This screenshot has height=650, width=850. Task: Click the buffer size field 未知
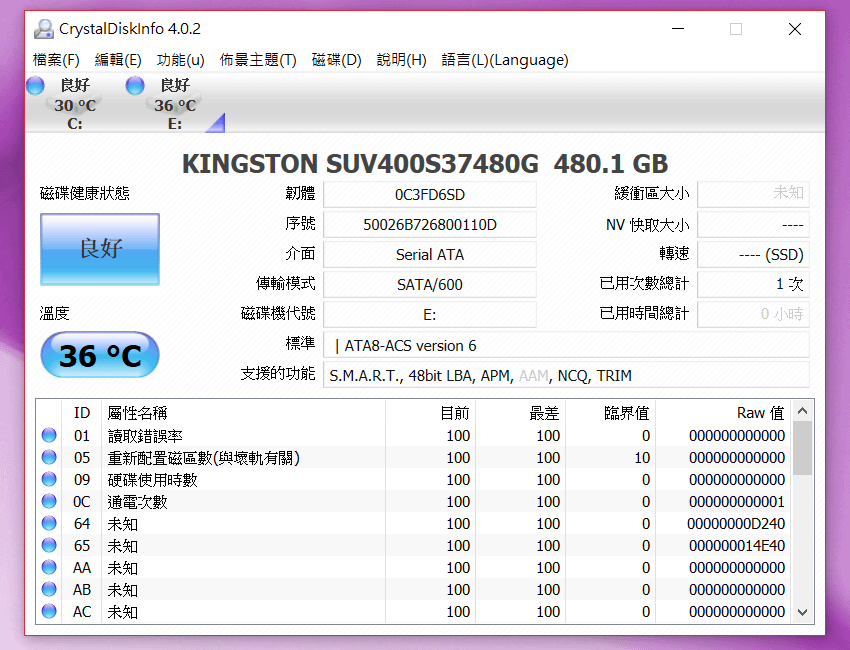click(754, 194)
